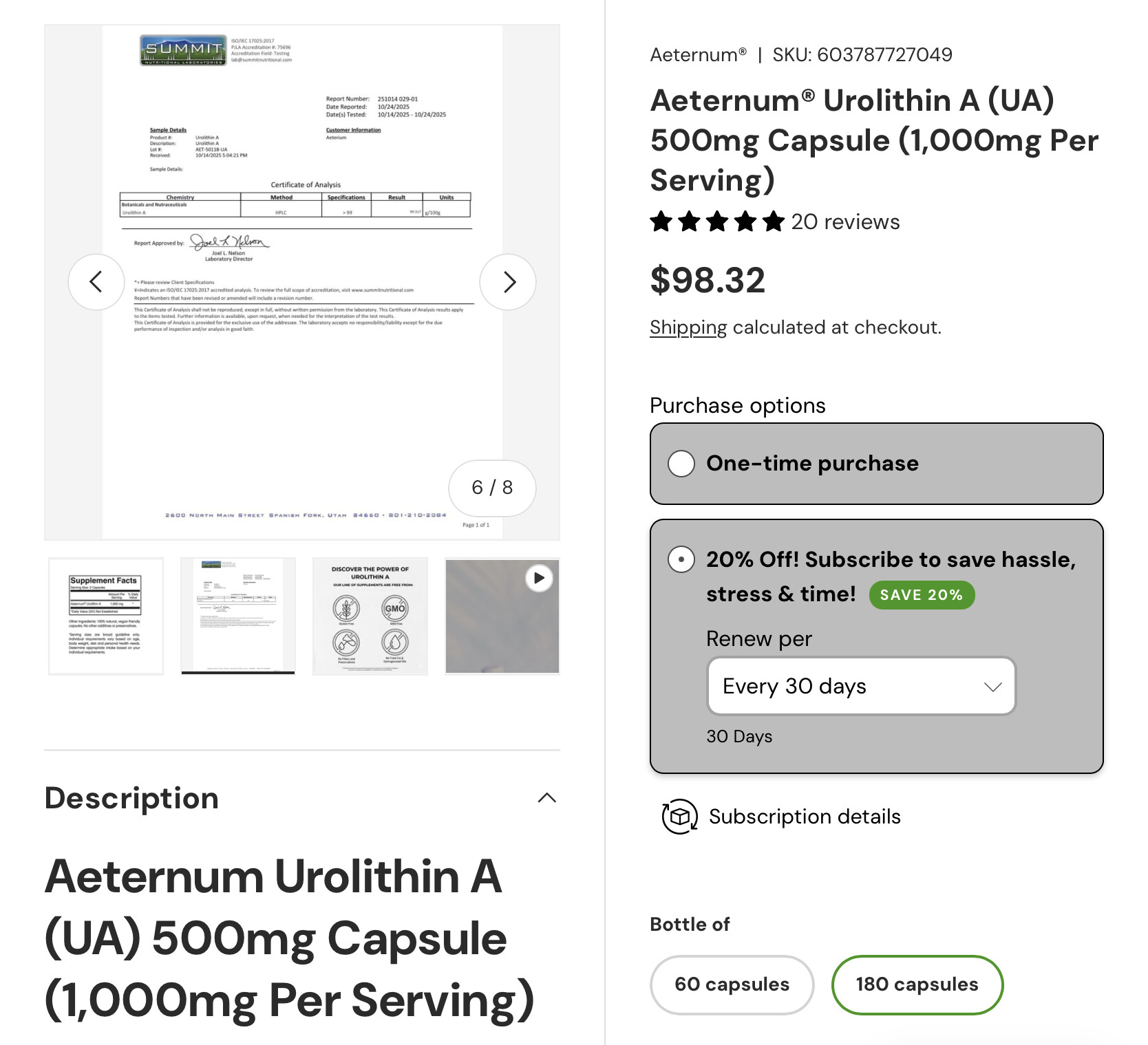Open the Shipping policy link

coord(688,327)
